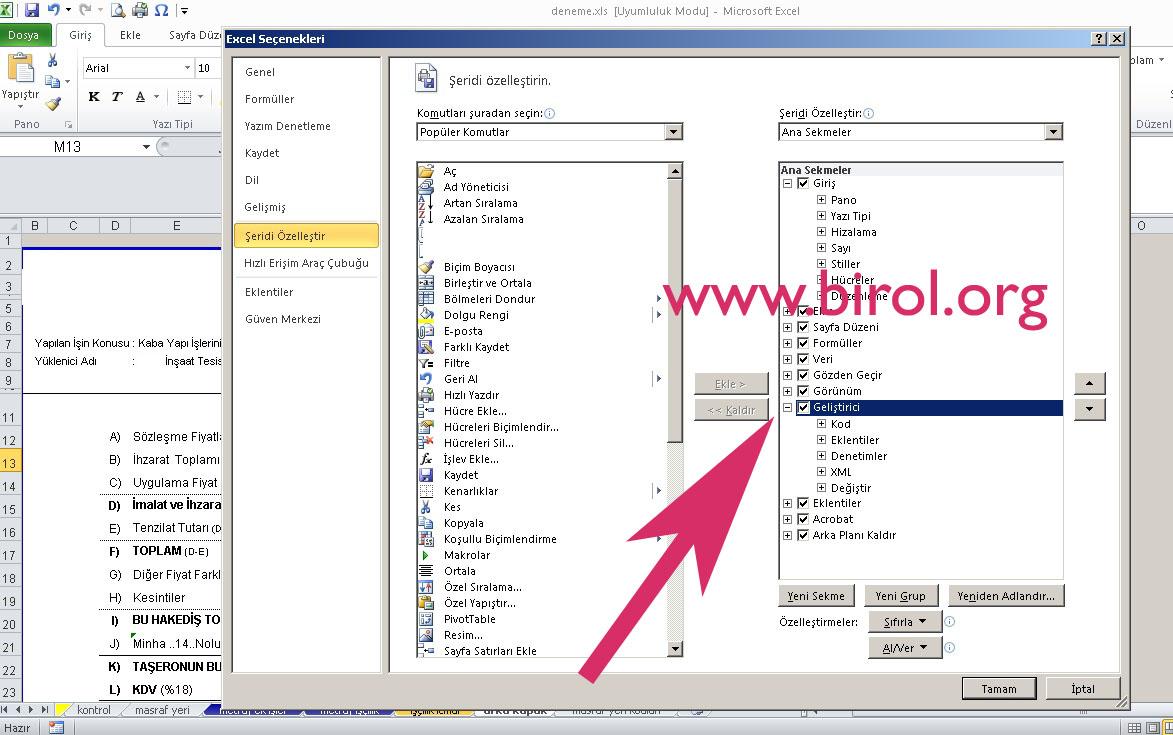This screenshot has height=735, width=1173.
Task: Open the Şeridi Özelleştir Ana Sekmeler dropdown
Action: (1053, 132)
